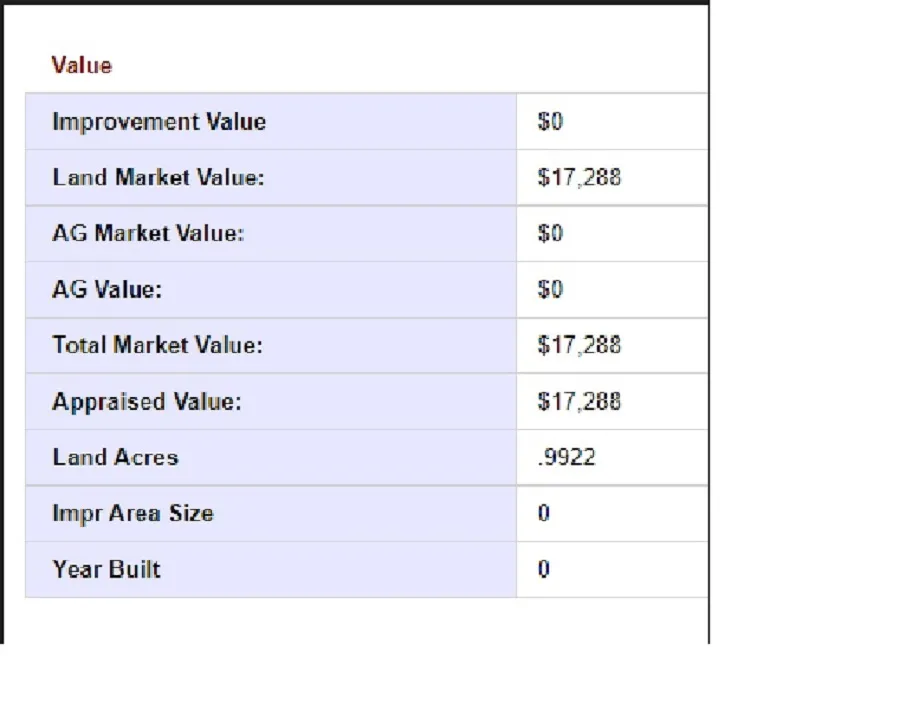The width and height of the screenshot is (900, 717).
Task: Click the $17,288 Total Market Value amount
Action: point(579,346)
